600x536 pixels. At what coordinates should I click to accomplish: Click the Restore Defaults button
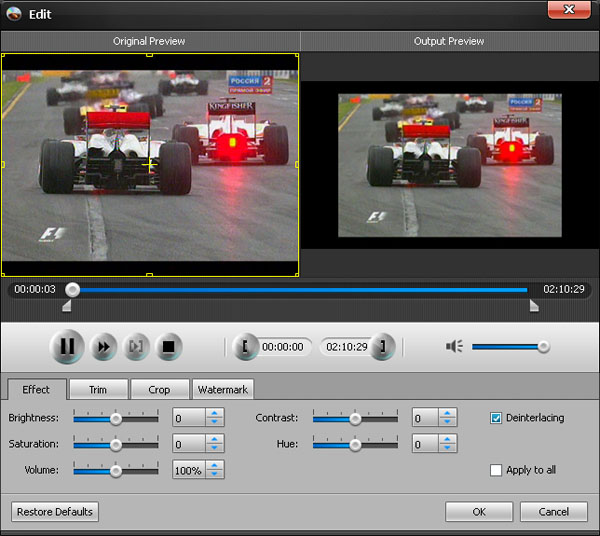click(x=55, y=512)
